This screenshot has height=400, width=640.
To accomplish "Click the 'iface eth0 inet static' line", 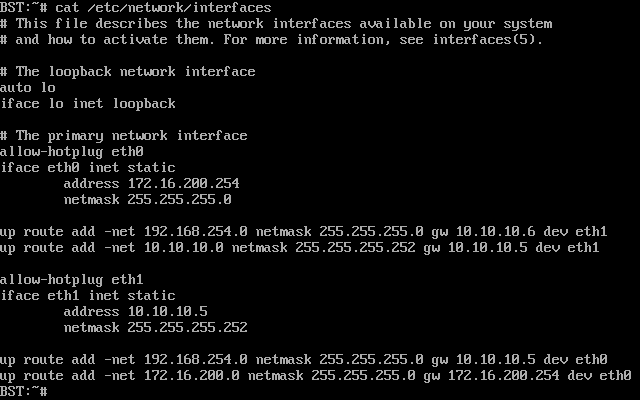I will (88, 167).
